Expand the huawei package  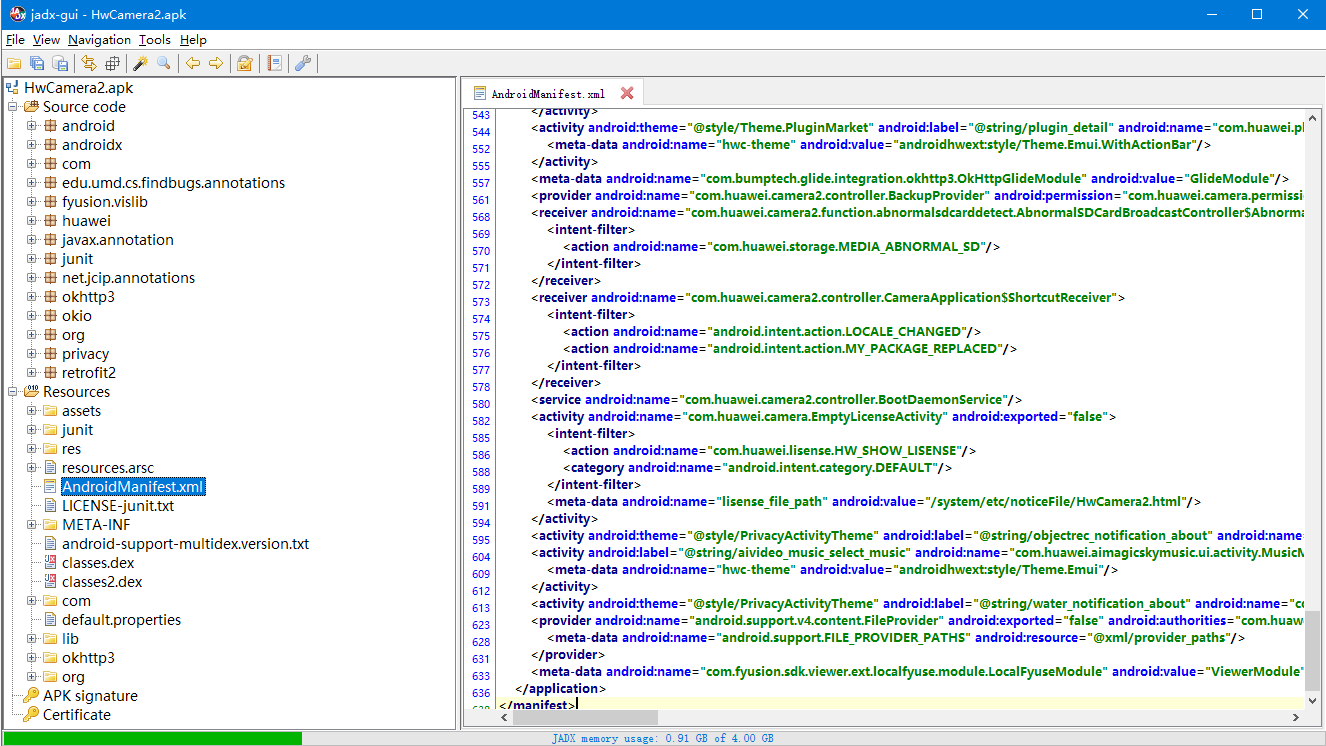click(32, 221)
